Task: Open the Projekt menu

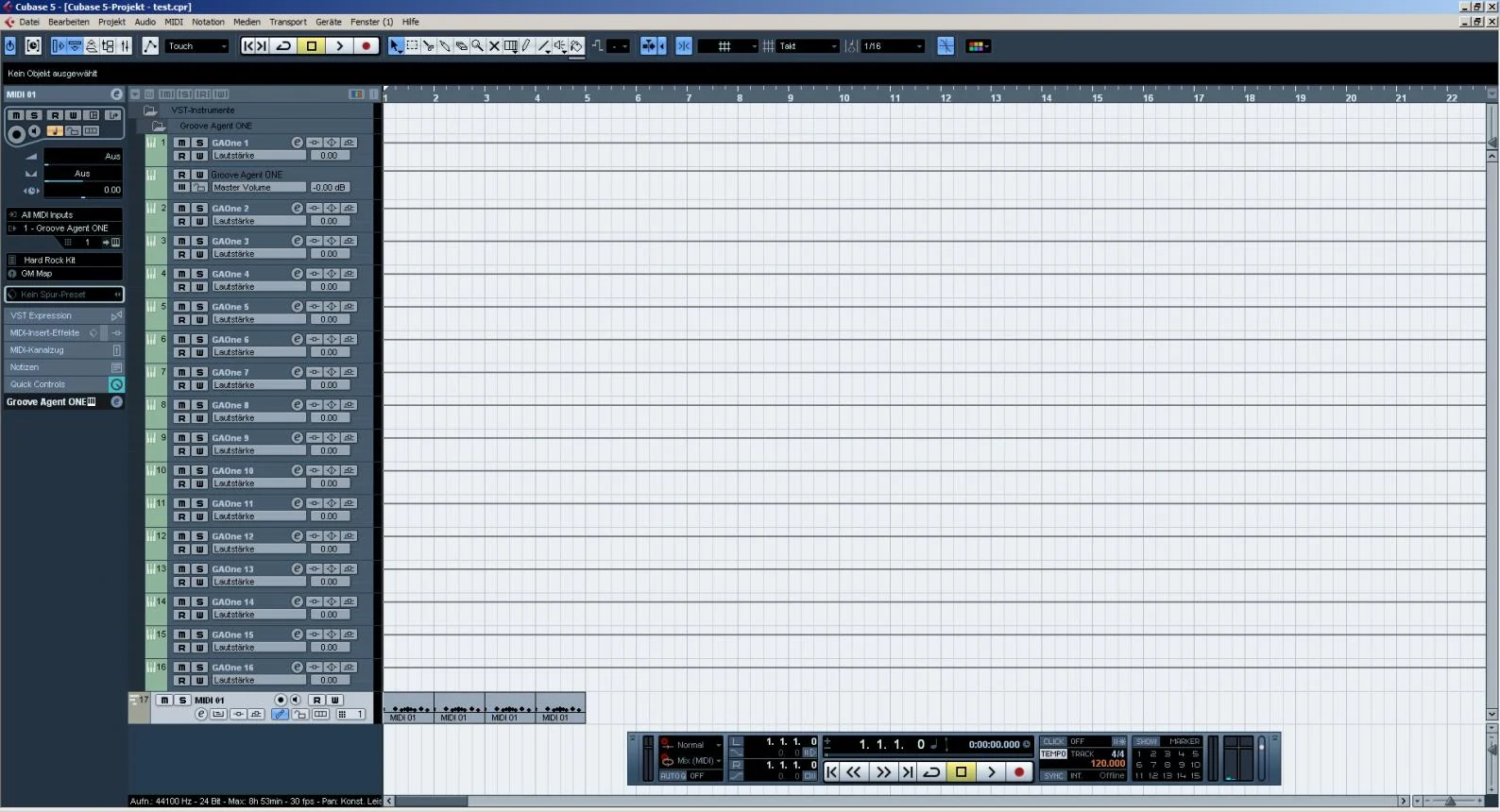Action: coord(111,22)
